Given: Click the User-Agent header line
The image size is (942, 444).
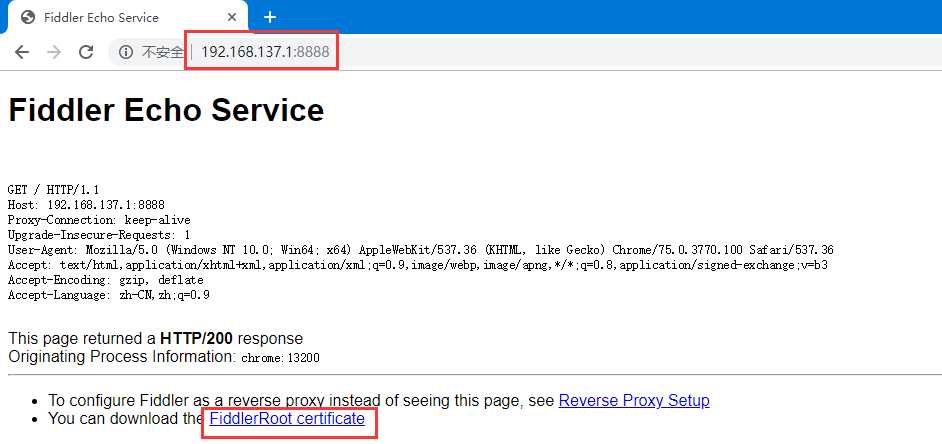Looking at the screenshot, I should [421, 250].
